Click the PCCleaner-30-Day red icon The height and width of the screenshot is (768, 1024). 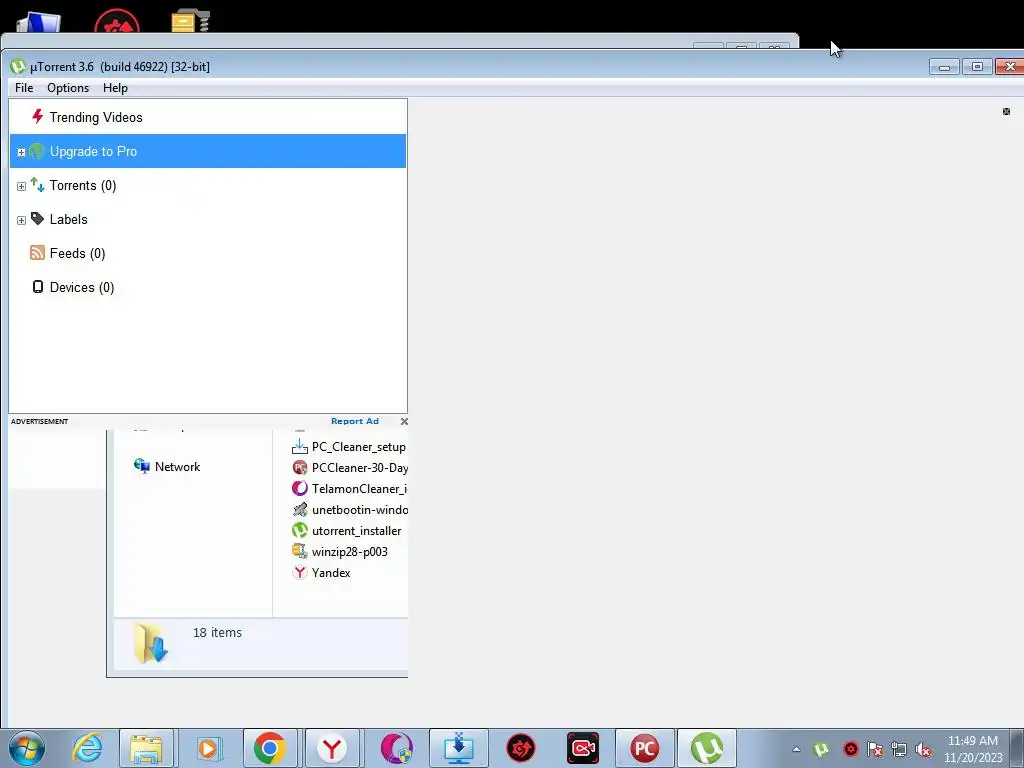(300, 468)
